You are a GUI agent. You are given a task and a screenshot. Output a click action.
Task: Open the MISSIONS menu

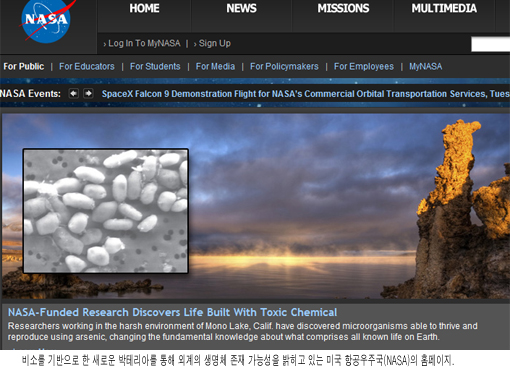click(343, 8)
